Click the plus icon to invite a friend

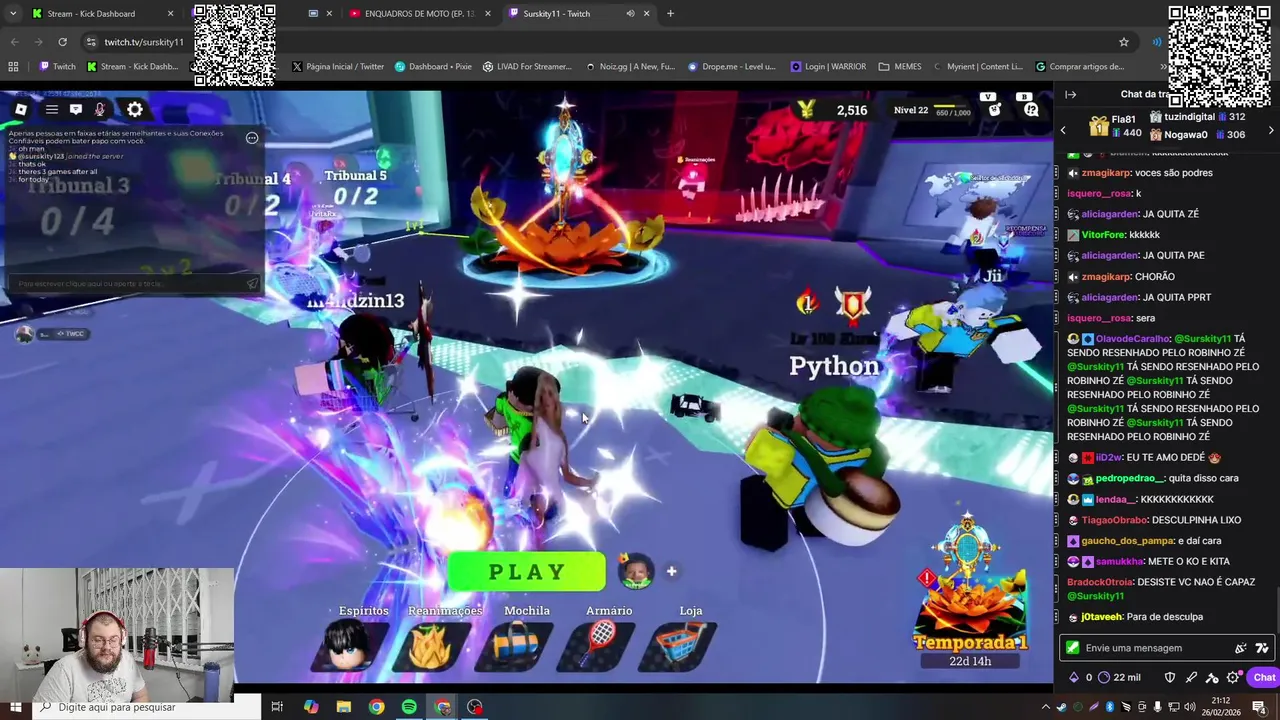pos(671,571)
